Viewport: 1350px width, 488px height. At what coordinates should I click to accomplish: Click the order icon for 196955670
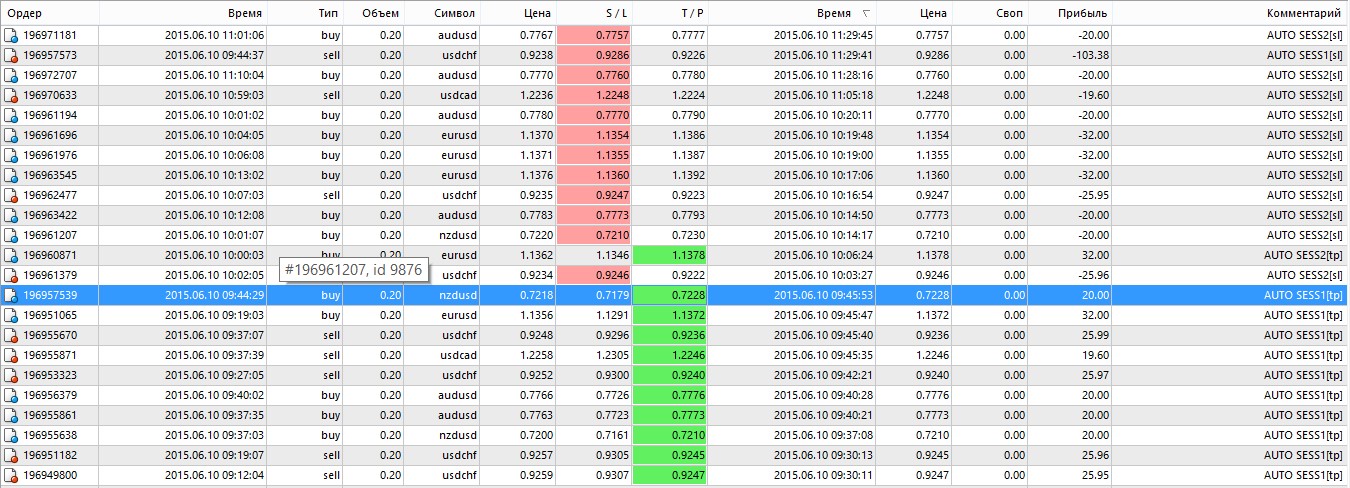coord(11,335)
